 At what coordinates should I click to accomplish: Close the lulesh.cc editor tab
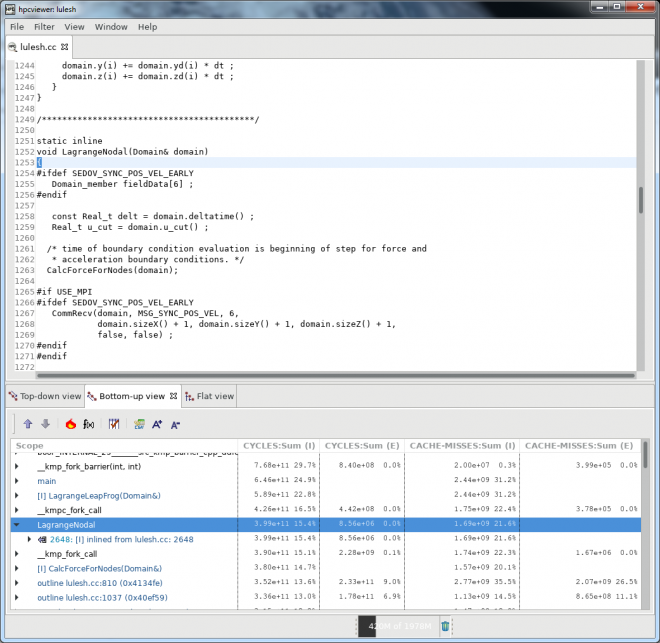[64, 47]
